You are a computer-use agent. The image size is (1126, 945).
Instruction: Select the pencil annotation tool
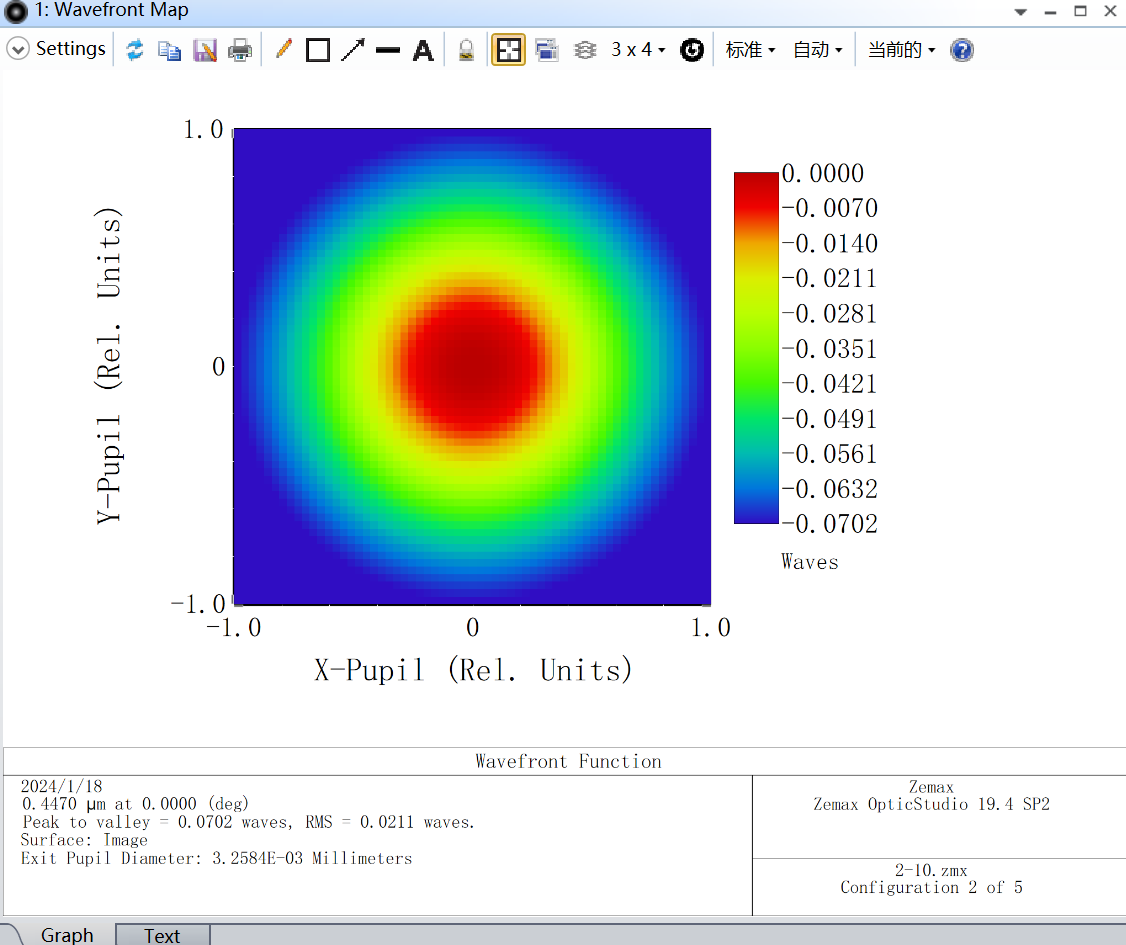click(284, 50)
